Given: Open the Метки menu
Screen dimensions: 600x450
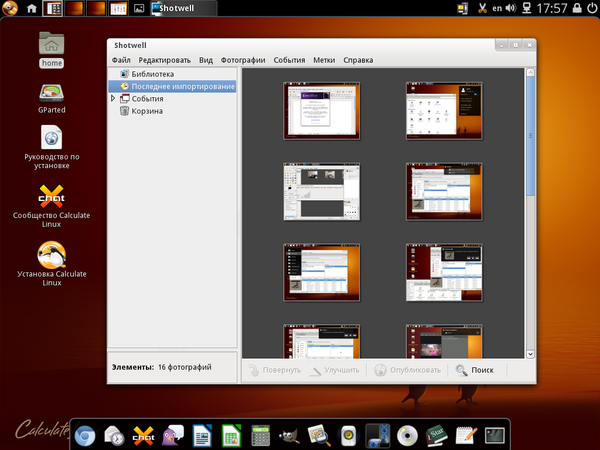Looking at the screenshot, I should click(323, 59).
